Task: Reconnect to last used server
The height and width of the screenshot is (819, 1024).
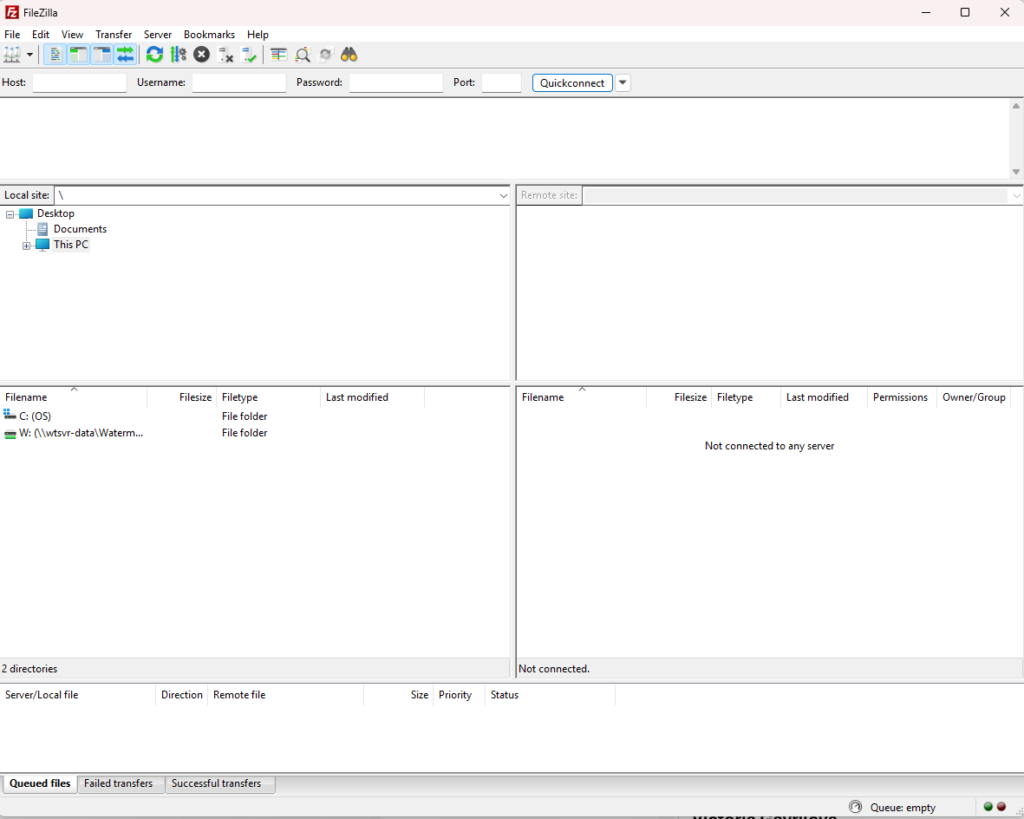Action: point(249,55)
